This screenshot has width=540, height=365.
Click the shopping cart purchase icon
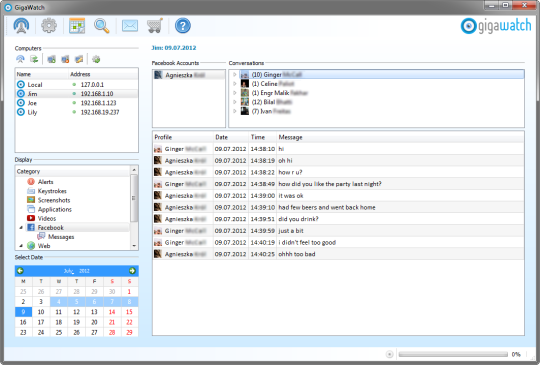point(155,25)
